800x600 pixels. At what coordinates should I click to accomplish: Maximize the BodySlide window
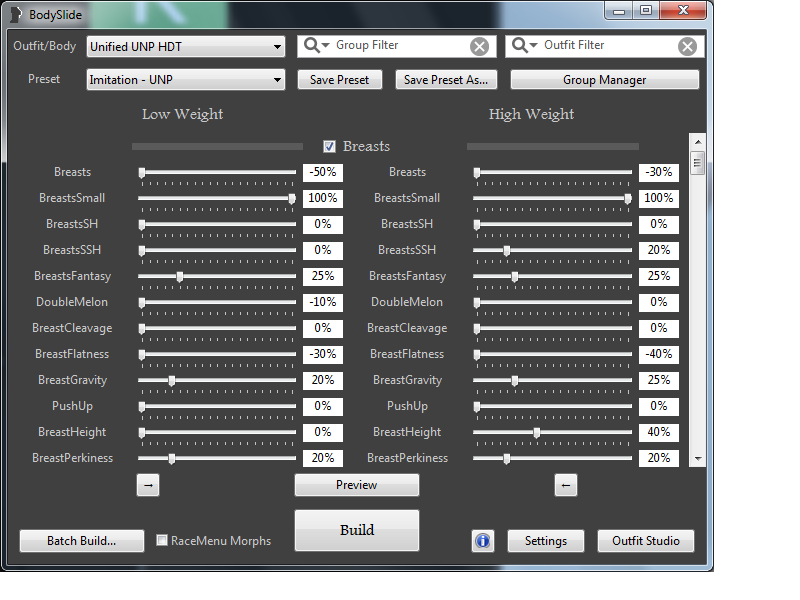pyautogui.click(x=646, y=11)
